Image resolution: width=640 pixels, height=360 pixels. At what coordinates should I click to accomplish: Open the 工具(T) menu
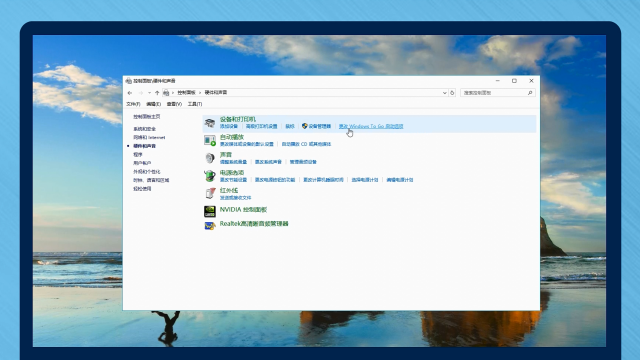pyautogui.click(x=195, y=104)
